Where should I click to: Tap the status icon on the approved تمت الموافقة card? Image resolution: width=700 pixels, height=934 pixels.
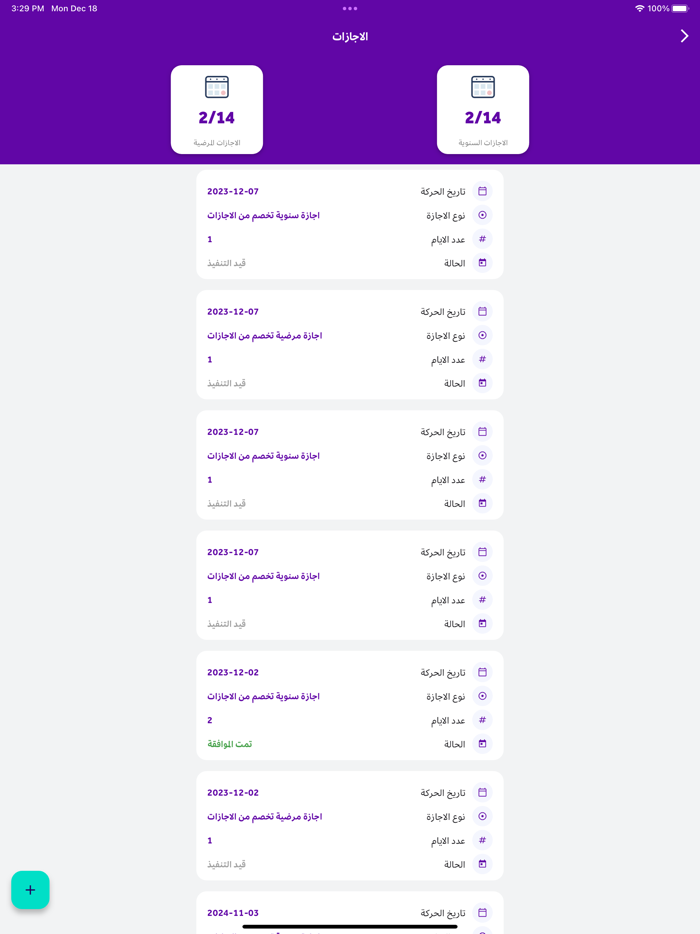pos(482,744)
